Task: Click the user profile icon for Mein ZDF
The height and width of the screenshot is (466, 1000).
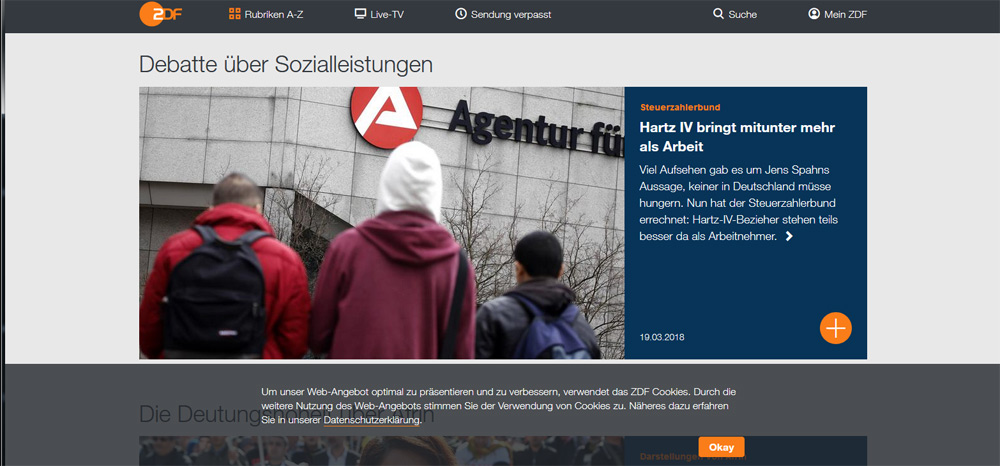Action: point(814,14)
